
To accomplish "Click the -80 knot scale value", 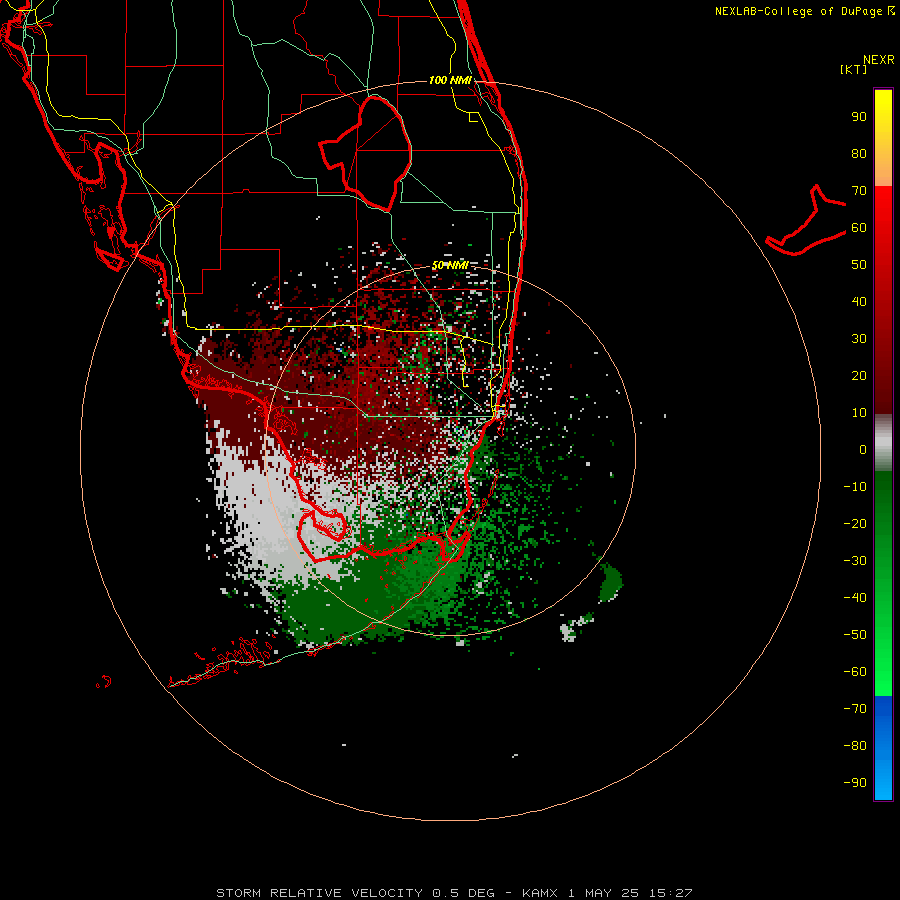I will [x=855, y=746].
